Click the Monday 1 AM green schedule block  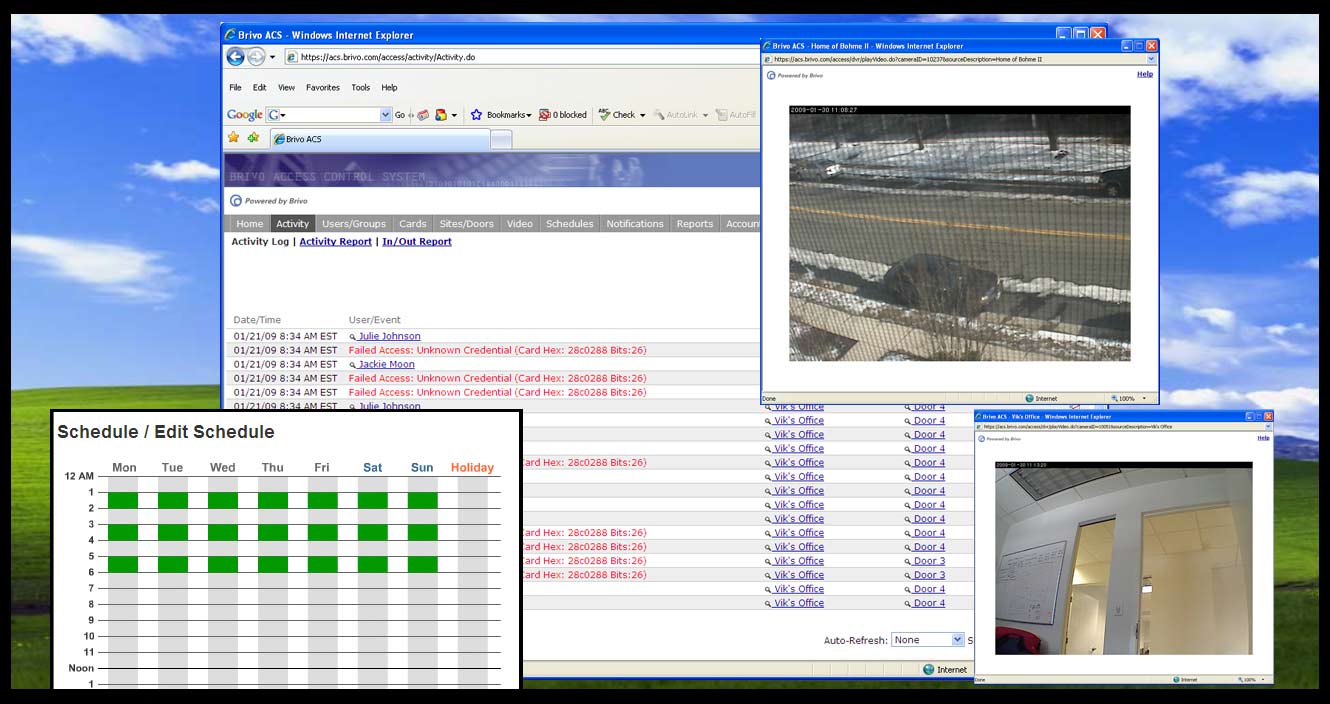click(x=124, y=500)
